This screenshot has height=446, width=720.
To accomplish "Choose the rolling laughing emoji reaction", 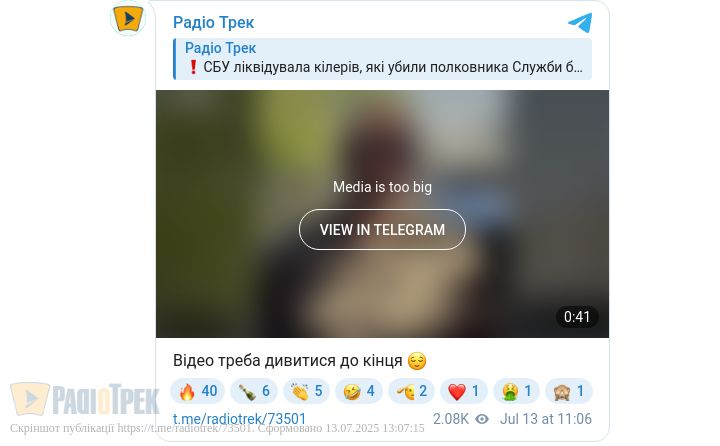I will point(359,391).
